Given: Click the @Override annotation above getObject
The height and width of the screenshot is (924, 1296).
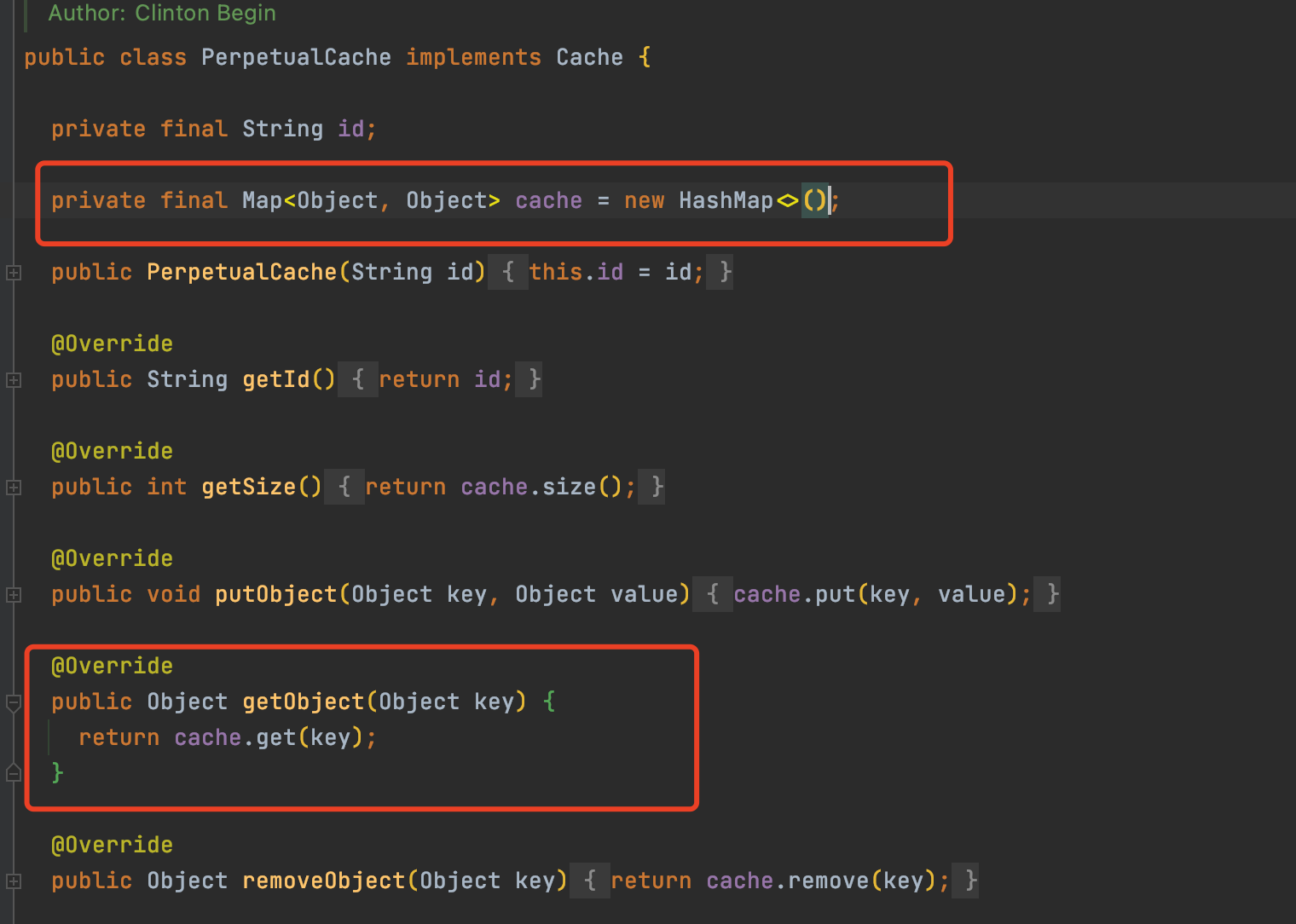Looking at the screenshot, I should coord(112,666).
